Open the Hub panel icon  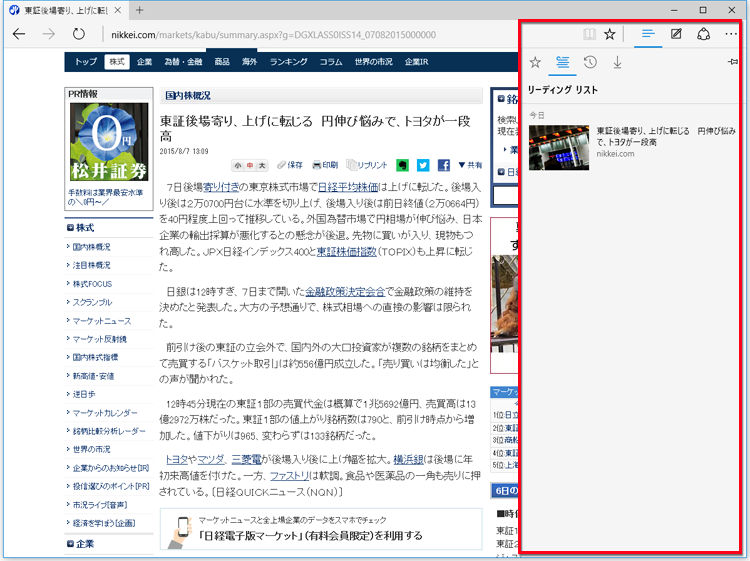648,34
